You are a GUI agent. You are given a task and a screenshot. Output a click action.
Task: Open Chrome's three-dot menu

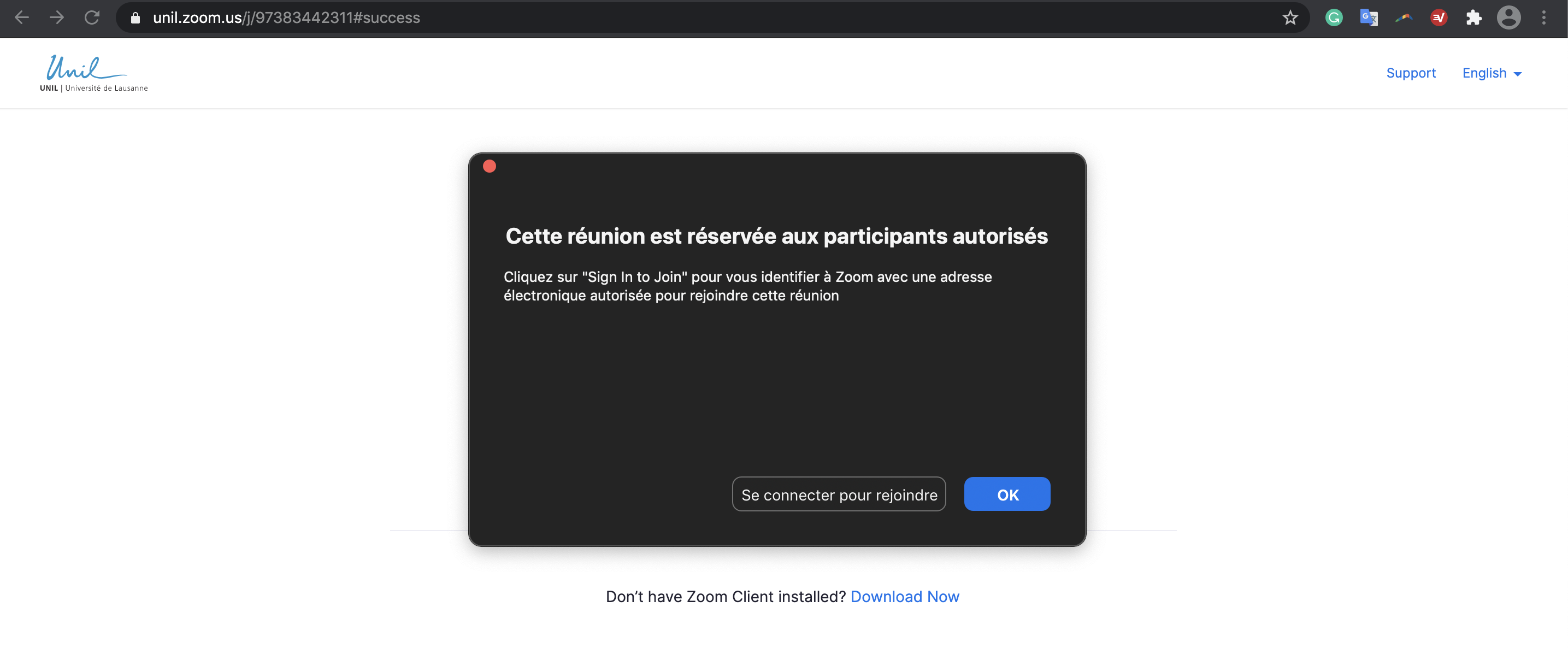point(1543,17)
